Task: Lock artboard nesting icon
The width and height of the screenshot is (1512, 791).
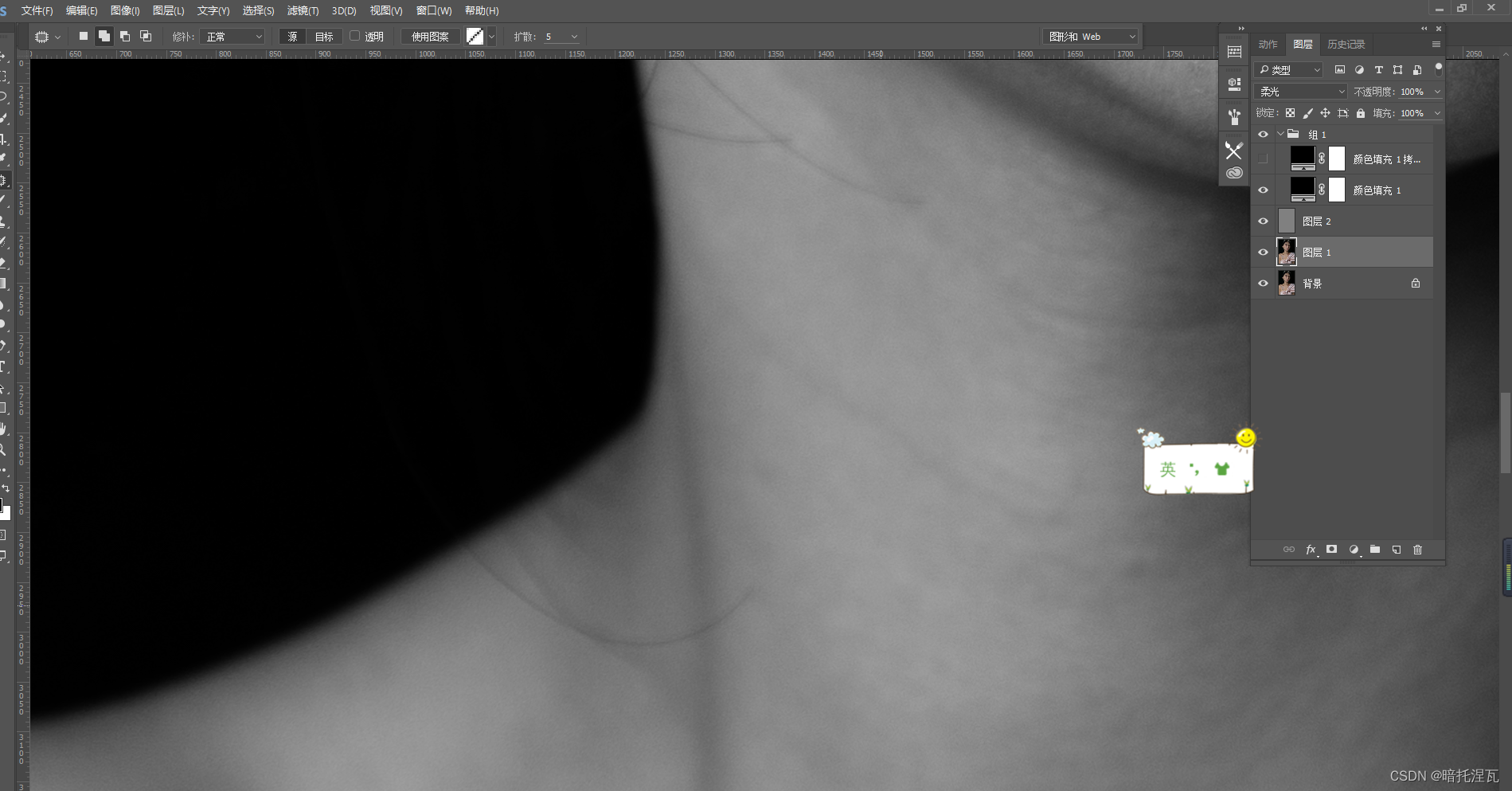Action: [x=1343, y=113]
